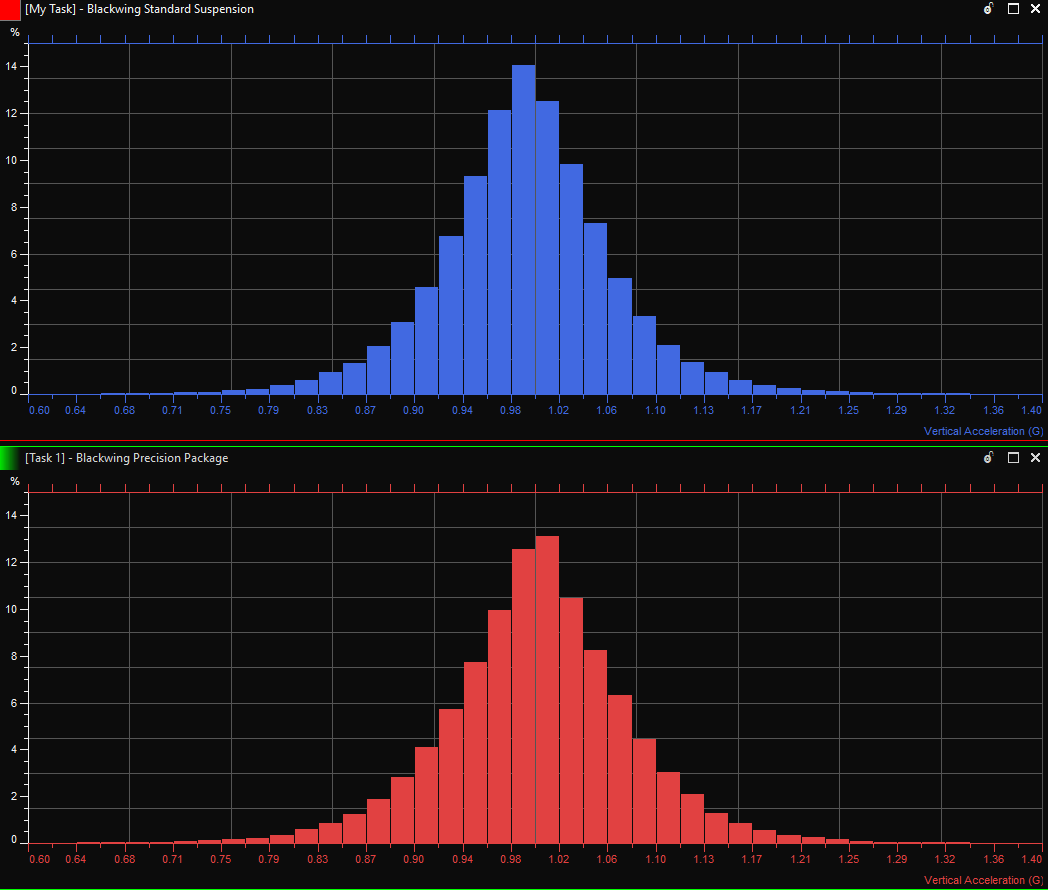The width and height of the screenshot is (1048, 890).
Task: Click the red color swatch beside My Task
Action: coord(10,10)
